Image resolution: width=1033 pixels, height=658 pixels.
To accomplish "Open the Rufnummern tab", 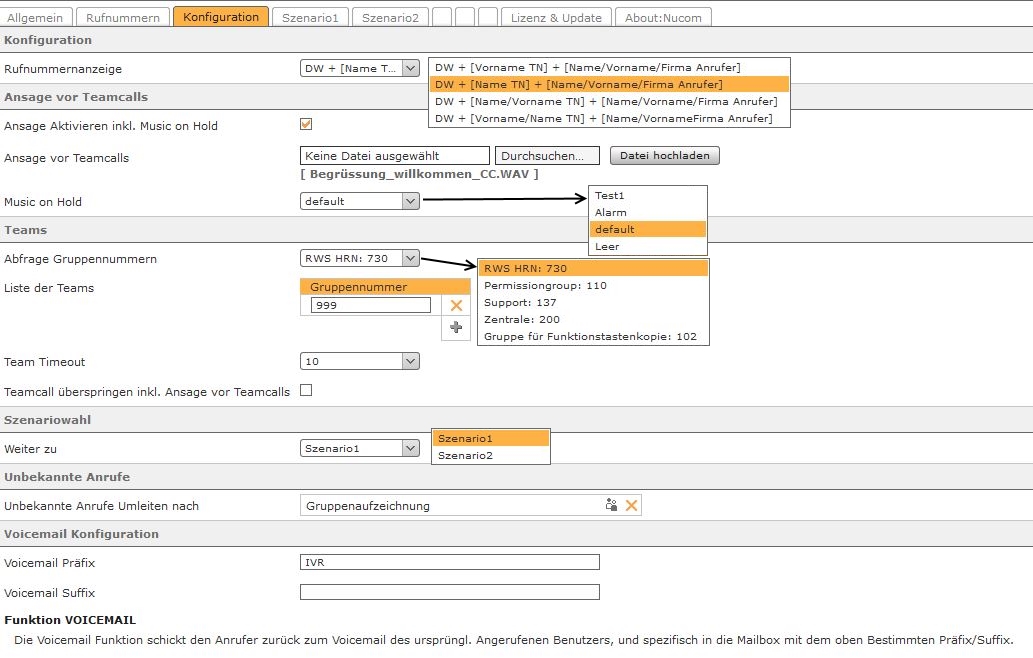I will [x=123, y=17].
